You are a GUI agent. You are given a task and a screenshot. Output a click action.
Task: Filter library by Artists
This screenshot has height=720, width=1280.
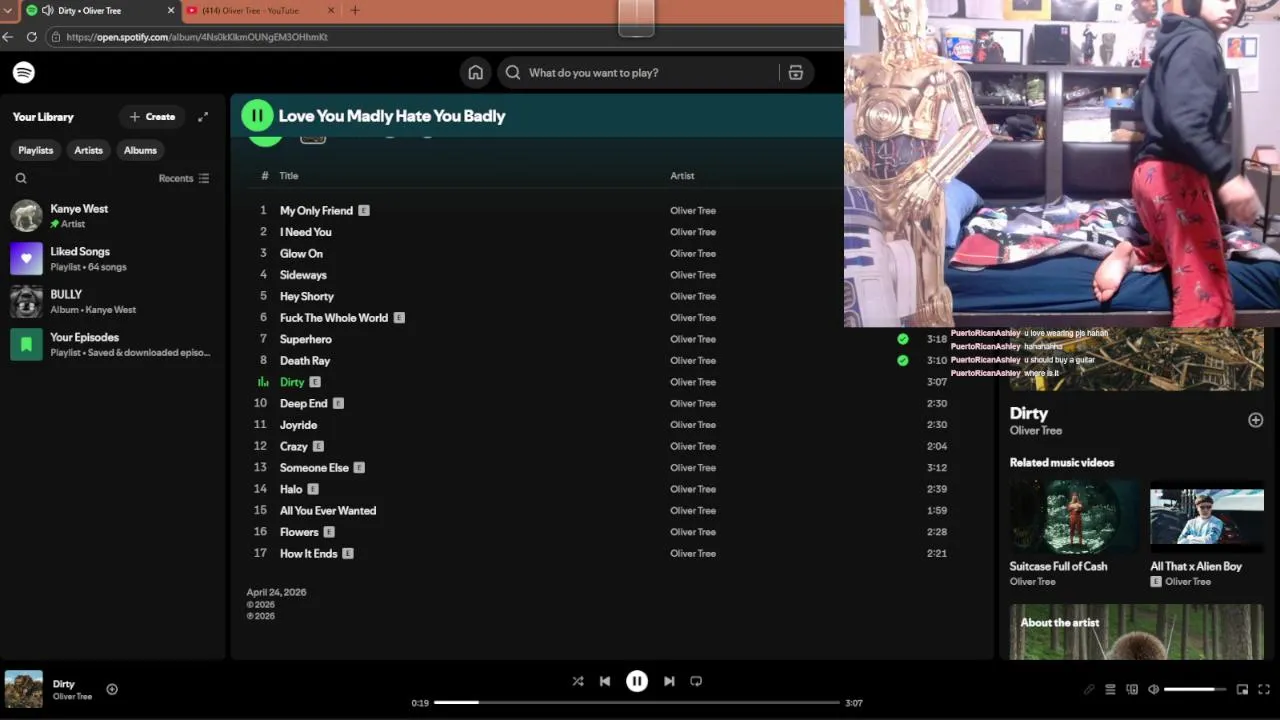tap(88, 150)
